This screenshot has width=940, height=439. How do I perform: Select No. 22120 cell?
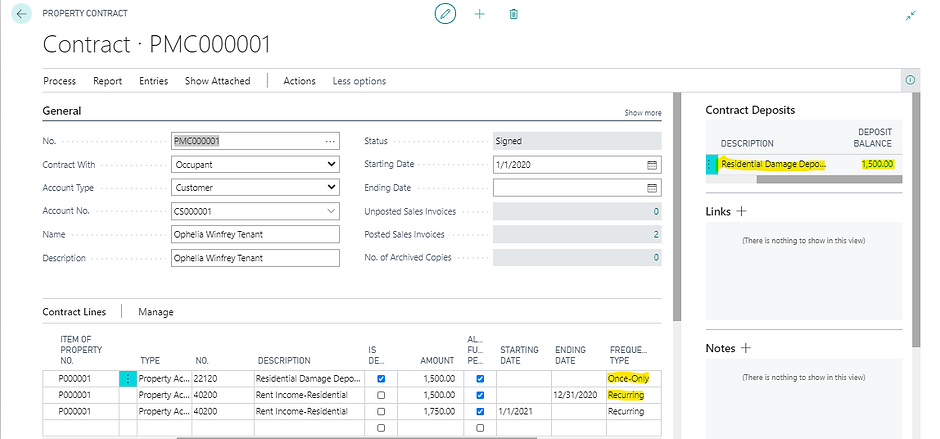(223, 379)
